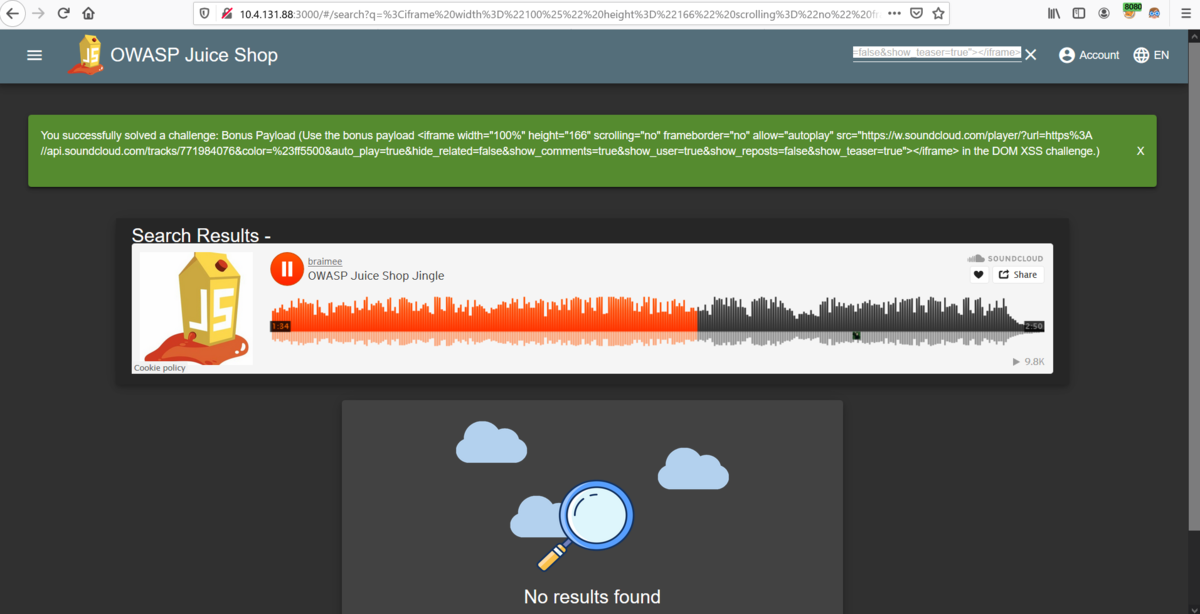This screenshot has width=1200, height=614.
Task: Click the 9.8K play count
Action: pos(1029,362)
